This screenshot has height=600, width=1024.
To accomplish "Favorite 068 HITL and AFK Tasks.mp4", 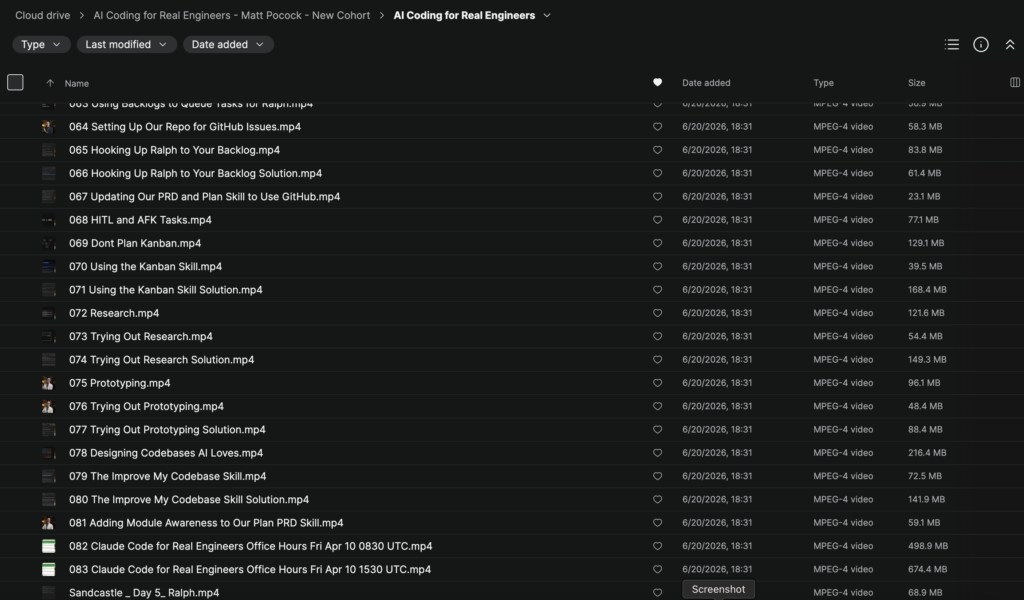I will click(658, 220).
